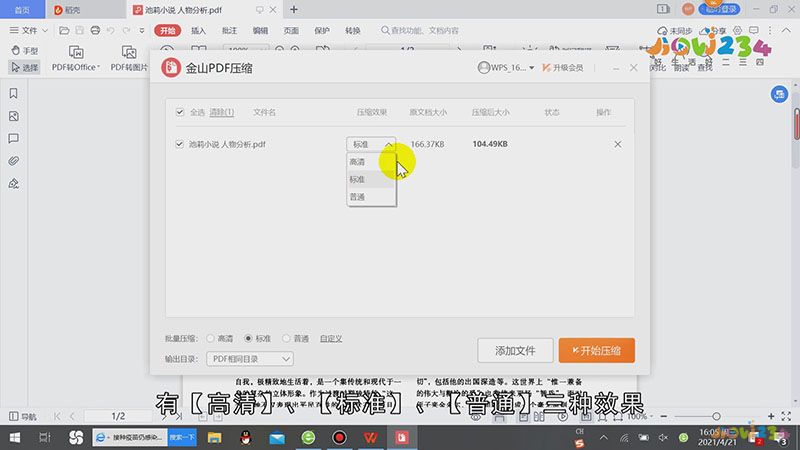Viewport: 800px width, 450px height.
Task: Open the thumbnail panel in left sidebar
Action: tap(14, 116)
